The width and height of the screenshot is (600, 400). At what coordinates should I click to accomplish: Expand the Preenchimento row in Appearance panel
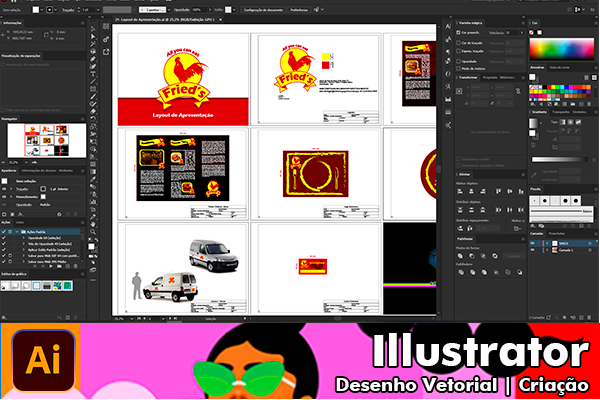11,197
